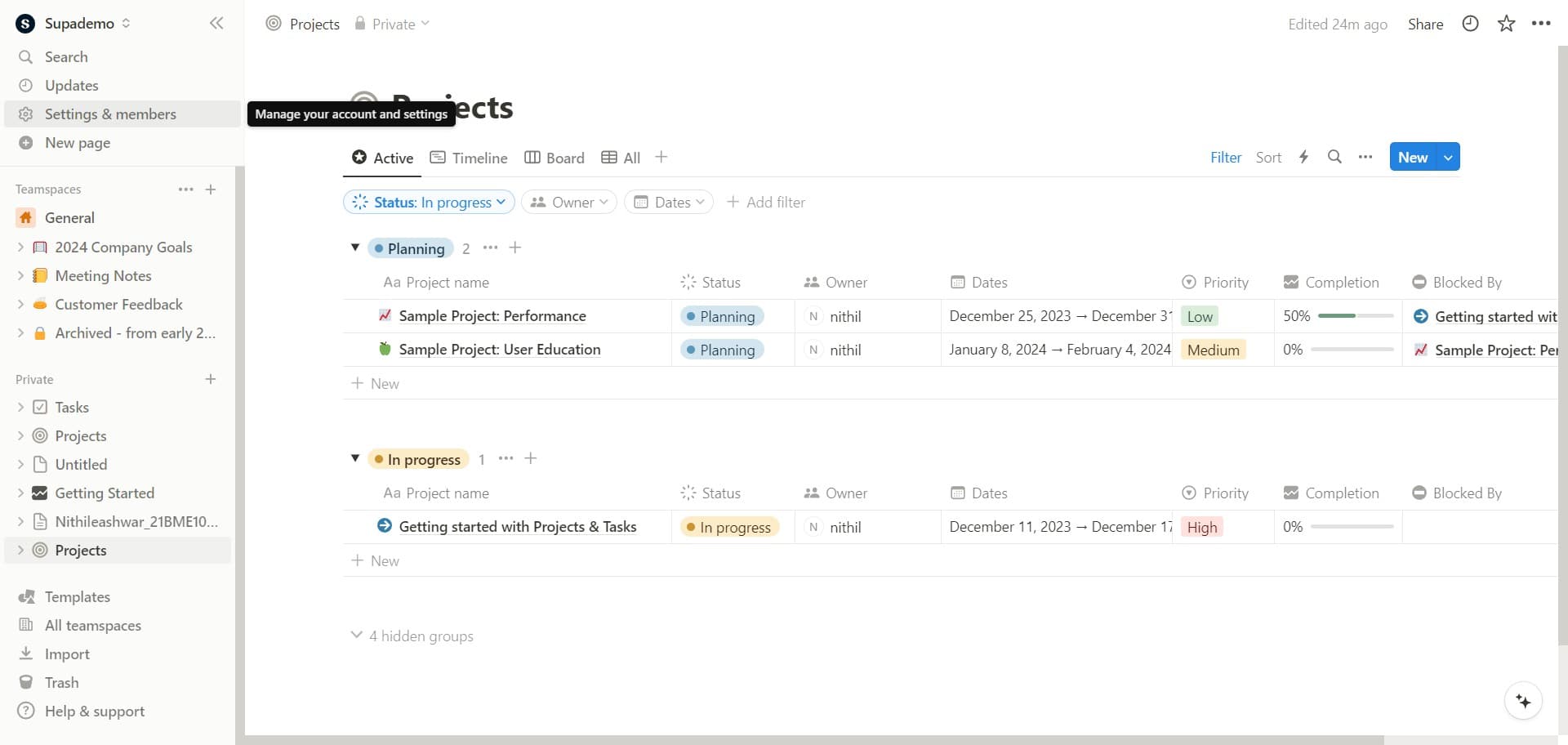The height and width of the screenshot is (745, 1568).
Task: Open the New button dropdown arrow
Action: (1447, 156)
